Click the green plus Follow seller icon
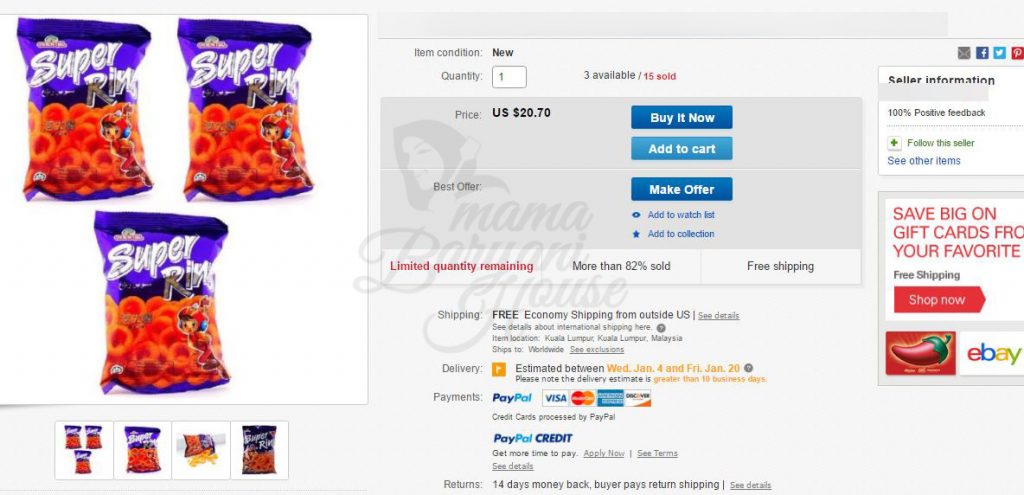The height and width of the screenshot is (495, 1024). (895, 143)
